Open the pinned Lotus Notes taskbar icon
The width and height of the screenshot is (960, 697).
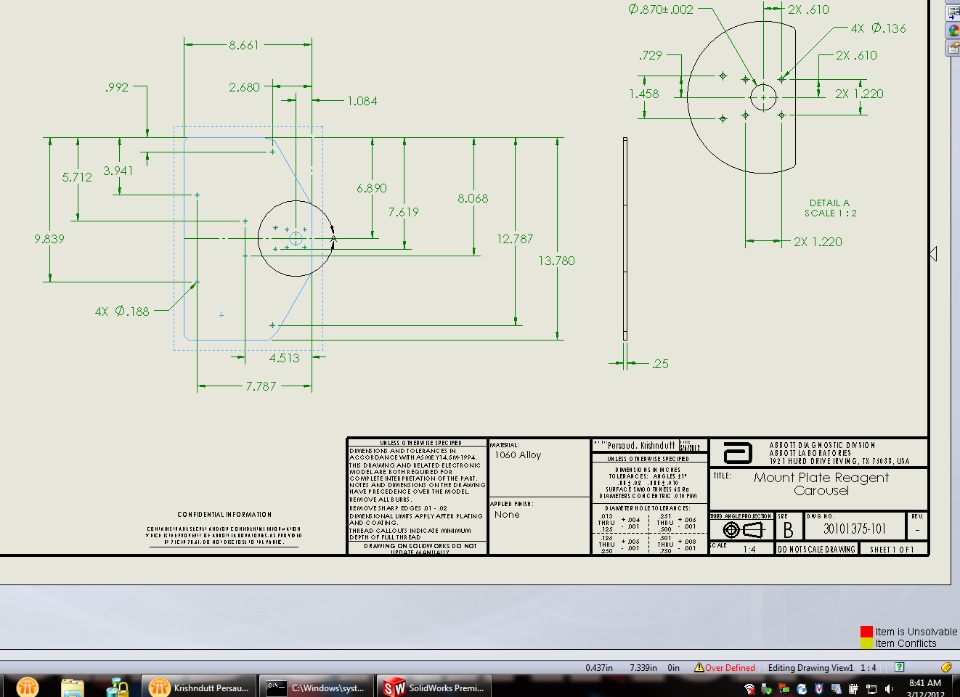click(x=27, y=687)
